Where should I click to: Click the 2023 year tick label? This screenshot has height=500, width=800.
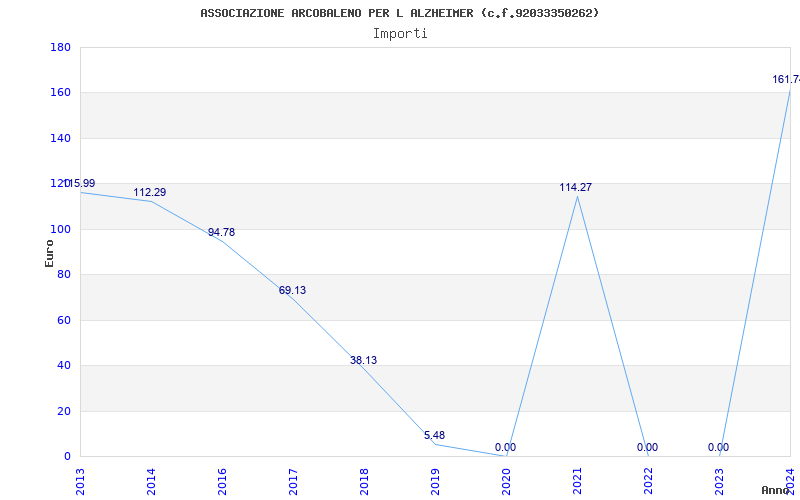coord(719,482)
